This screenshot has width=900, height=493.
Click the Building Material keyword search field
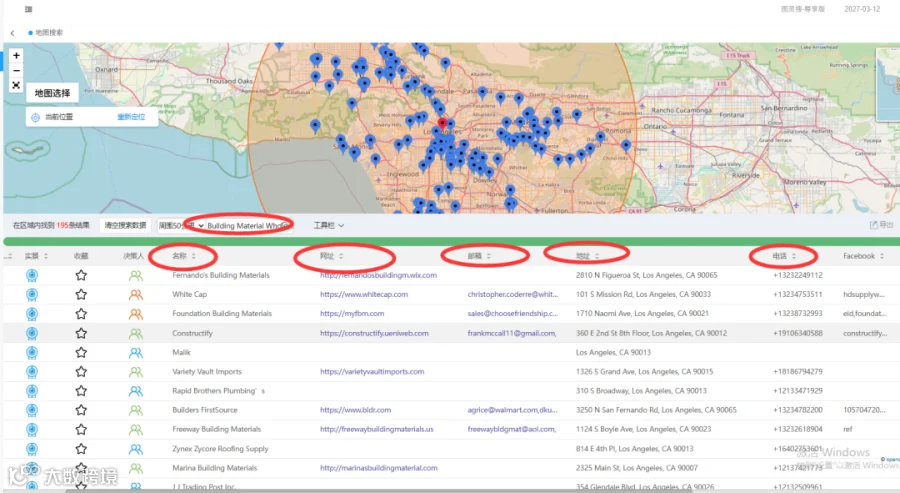pos(249,226)
